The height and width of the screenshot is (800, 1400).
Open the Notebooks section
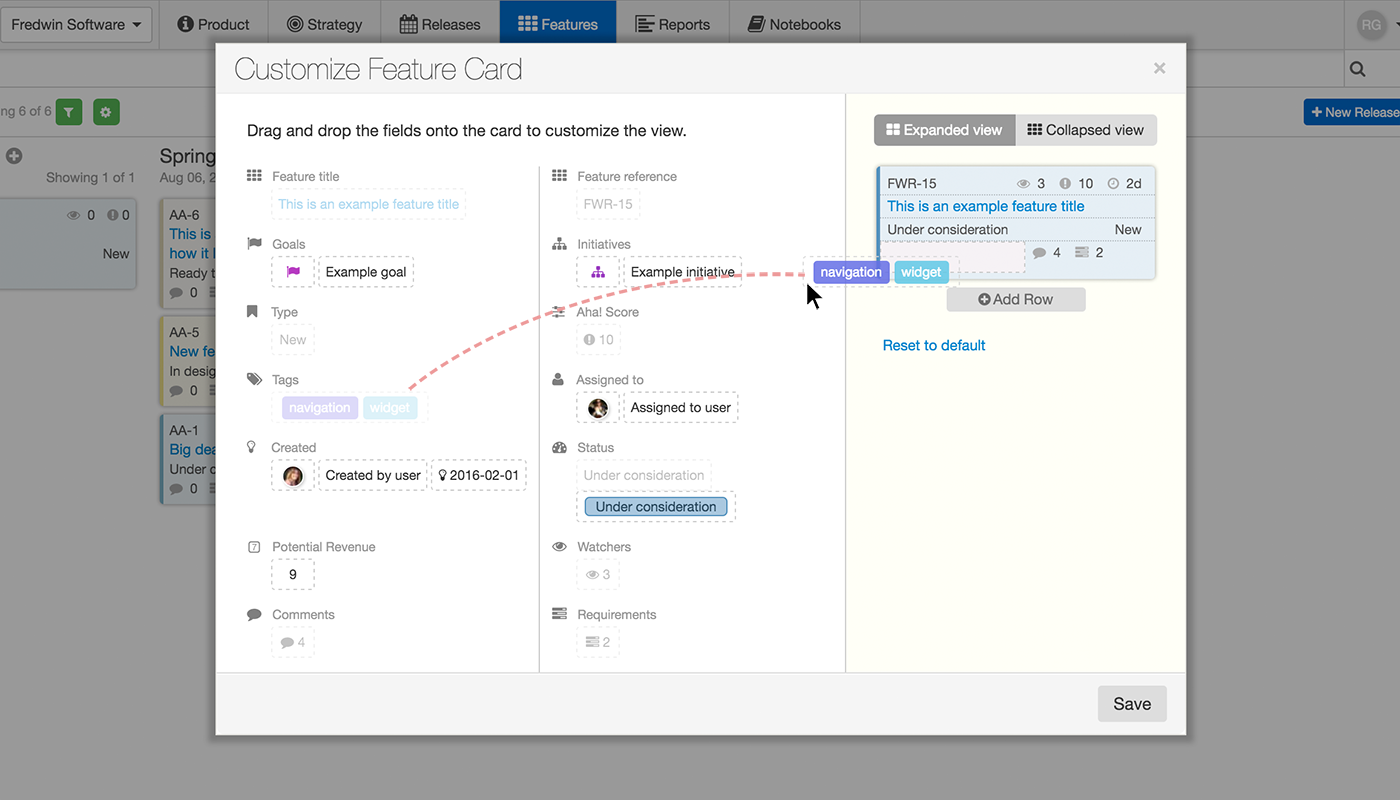793,22
